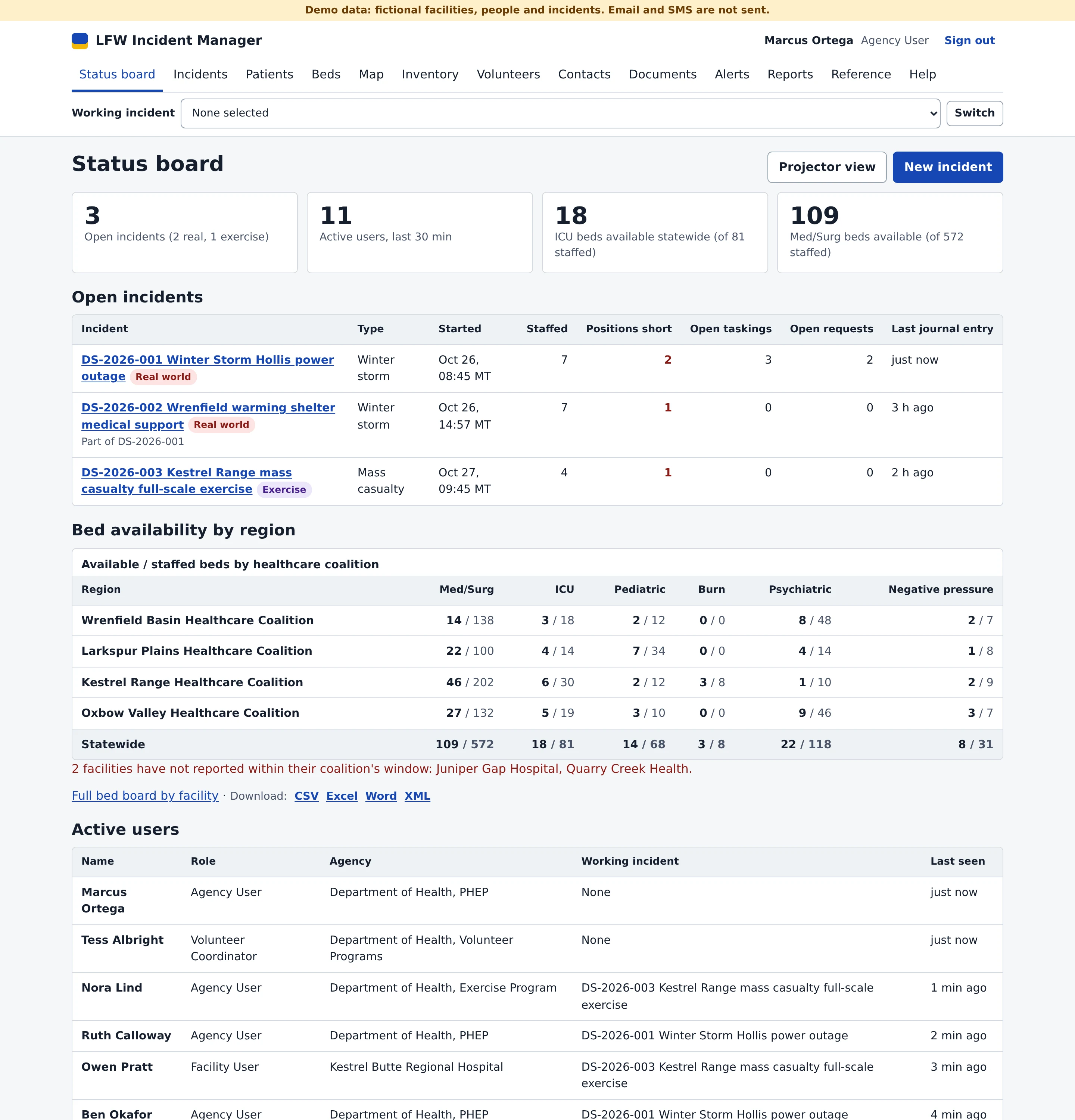Open the Volunteers tab
This screenshot has width=1075, height=1120.
(508, 74)
